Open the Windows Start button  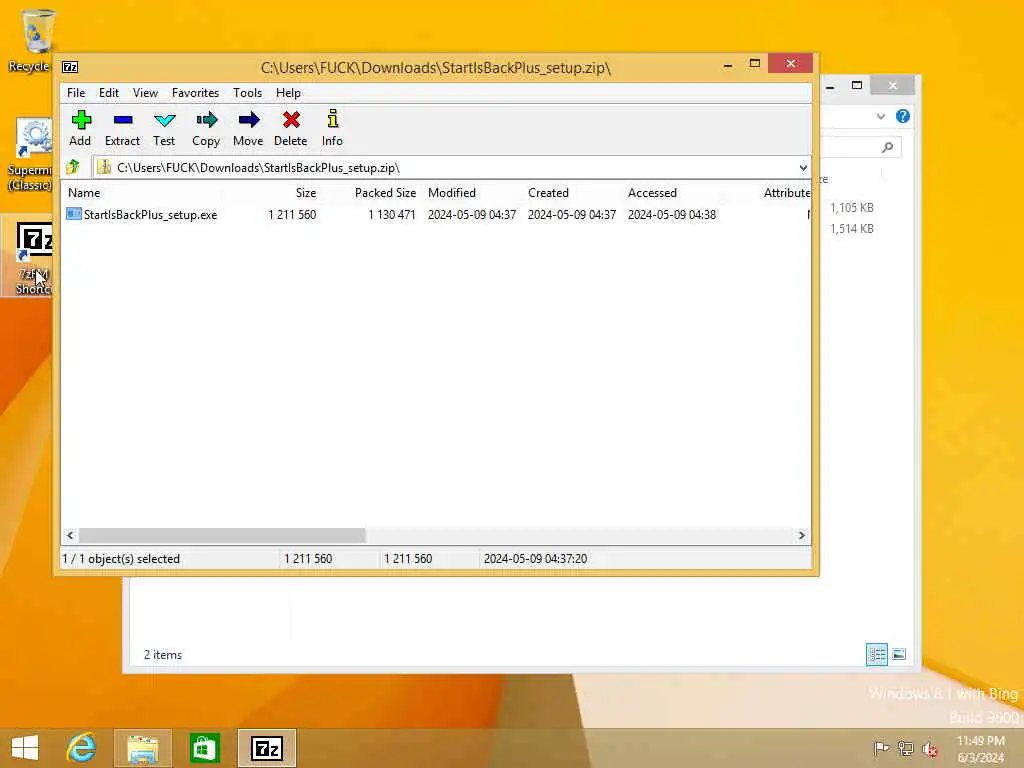click(25, 748)
